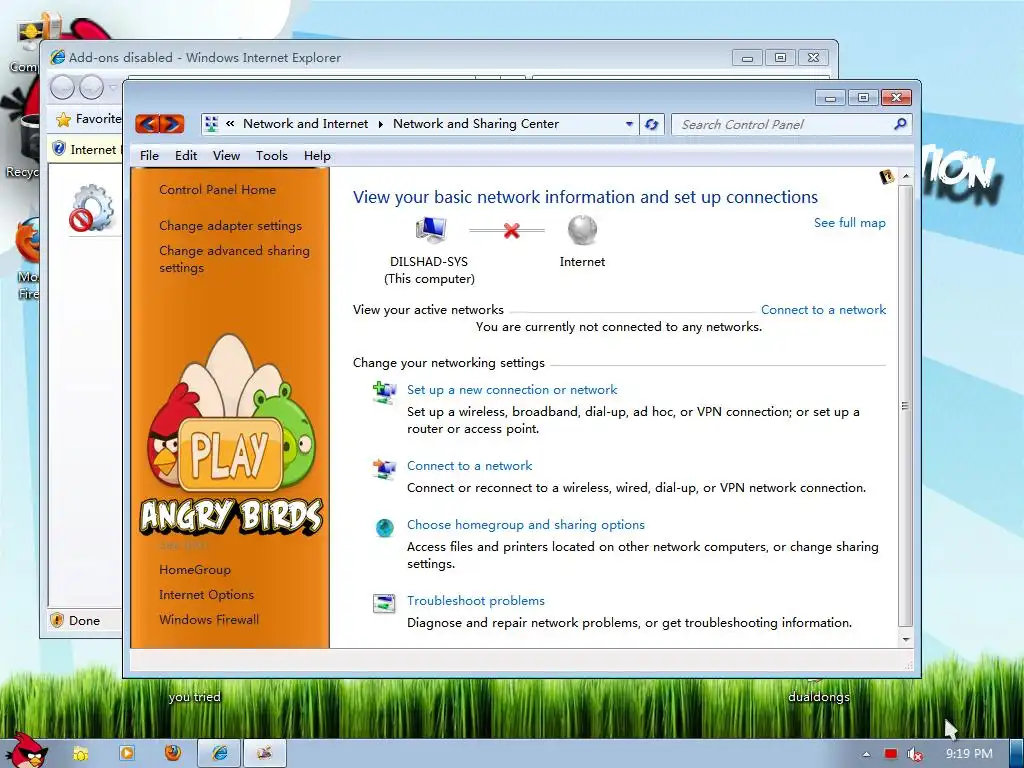Click the clock showing 9:19 PM

pyautogui.click(x=969, y=754)
